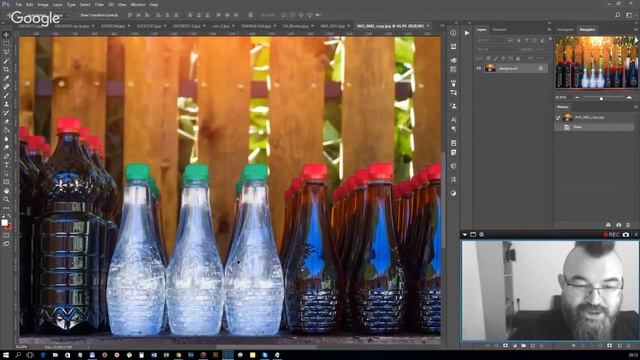
Task: Open the blend mode dropdown
Action: coord(497,49)
